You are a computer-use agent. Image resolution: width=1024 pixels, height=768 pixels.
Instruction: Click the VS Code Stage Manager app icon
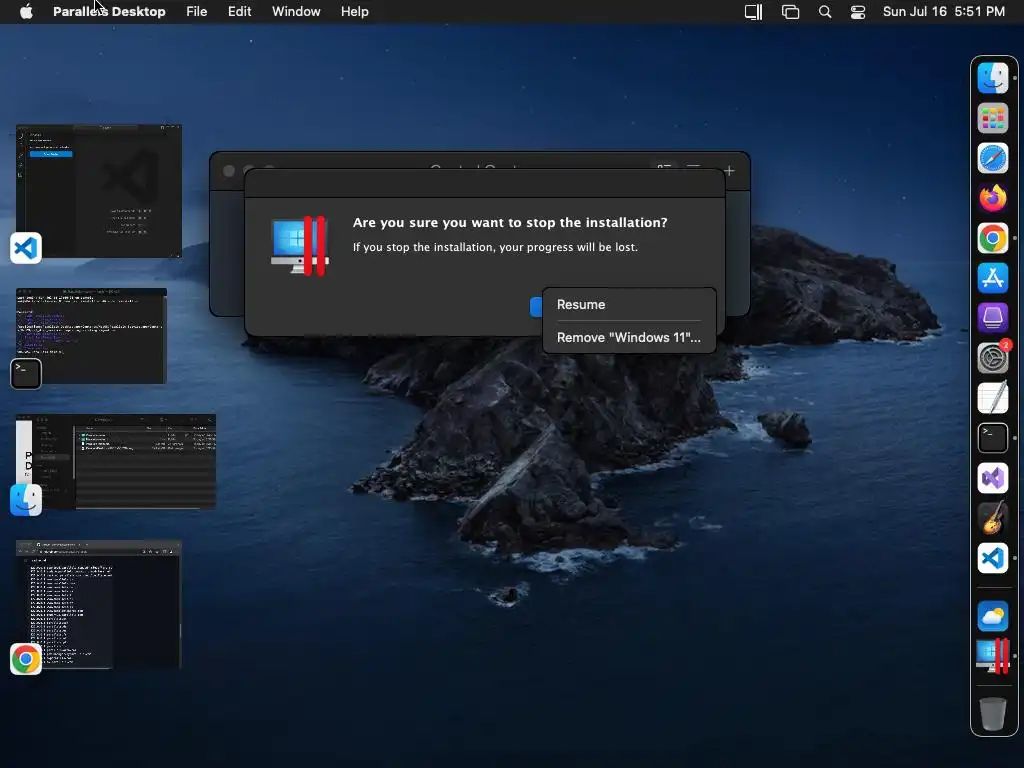[26, 248]
